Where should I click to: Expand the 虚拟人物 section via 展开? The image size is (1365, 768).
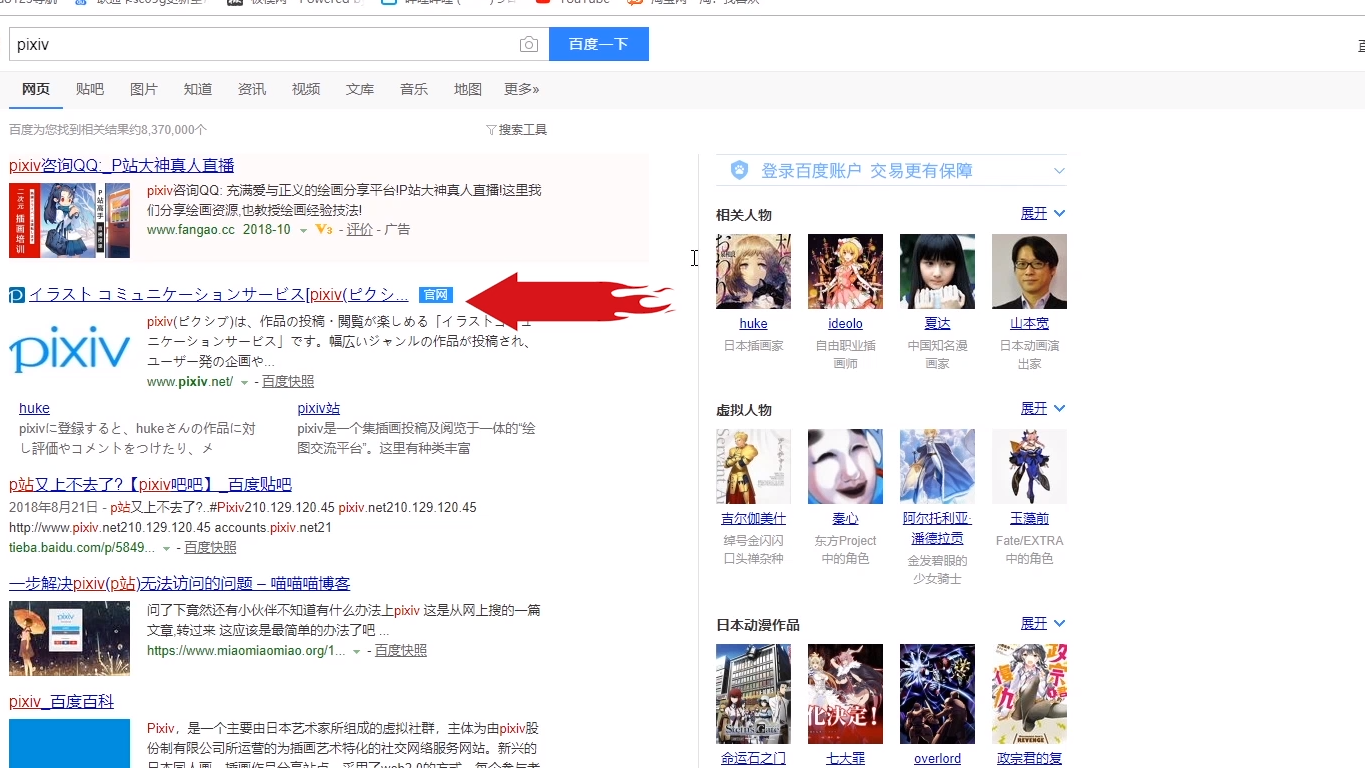pyautogui.click(x=1043, y=409)
